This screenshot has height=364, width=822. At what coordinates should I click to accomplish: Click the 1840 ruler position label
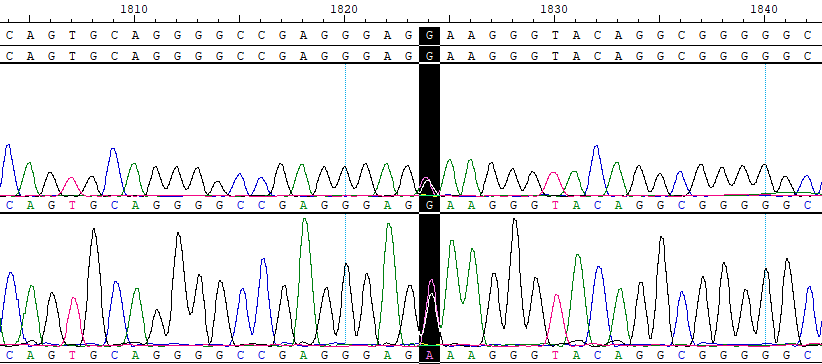pos(764,9)
